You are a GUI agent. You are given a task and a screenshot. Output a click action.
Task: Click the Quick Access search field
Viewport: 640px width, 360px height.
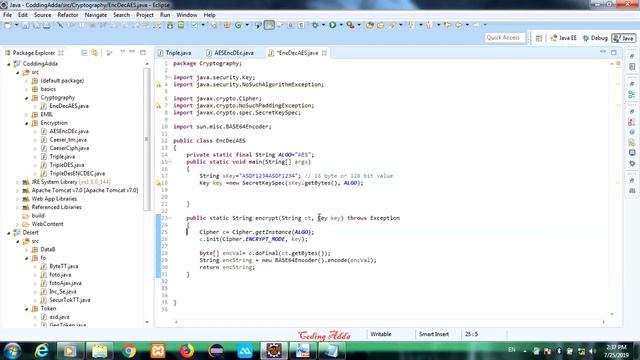click(x=504, y=38)
